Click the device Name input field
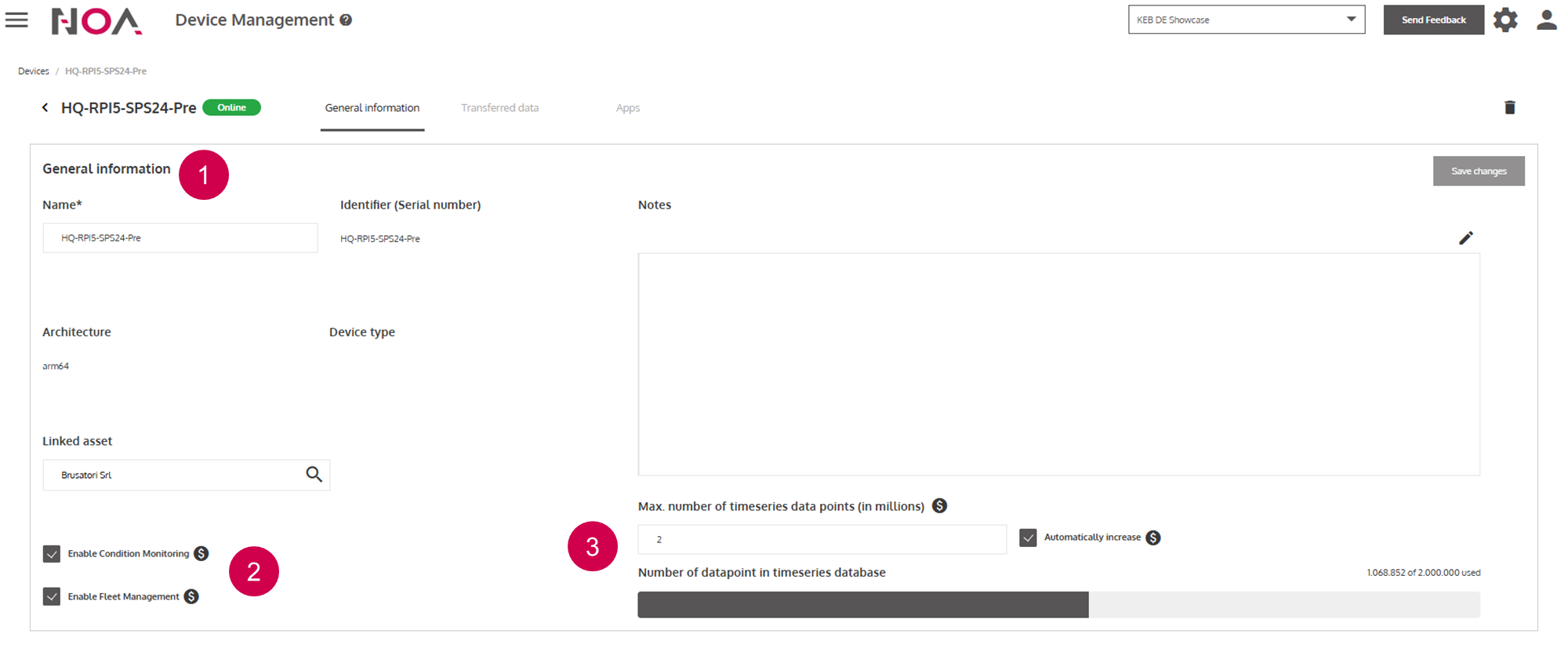The image size is (1568, 670). [x=180, y=238]
